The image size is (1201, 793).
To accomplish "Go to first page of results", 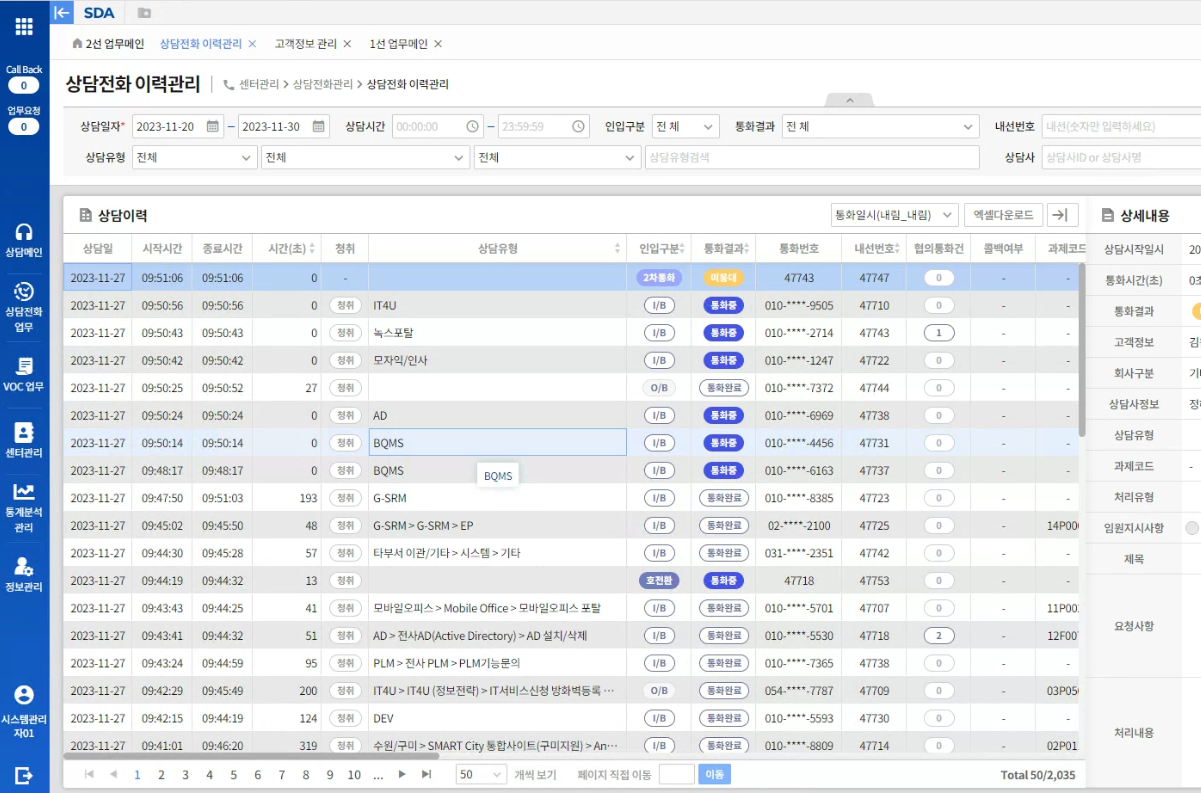I will 89,774.
